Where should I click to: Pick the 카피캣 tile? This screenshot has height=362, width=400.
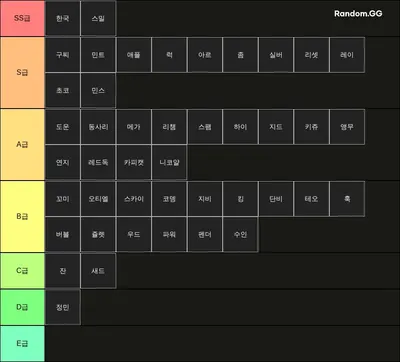134,162
